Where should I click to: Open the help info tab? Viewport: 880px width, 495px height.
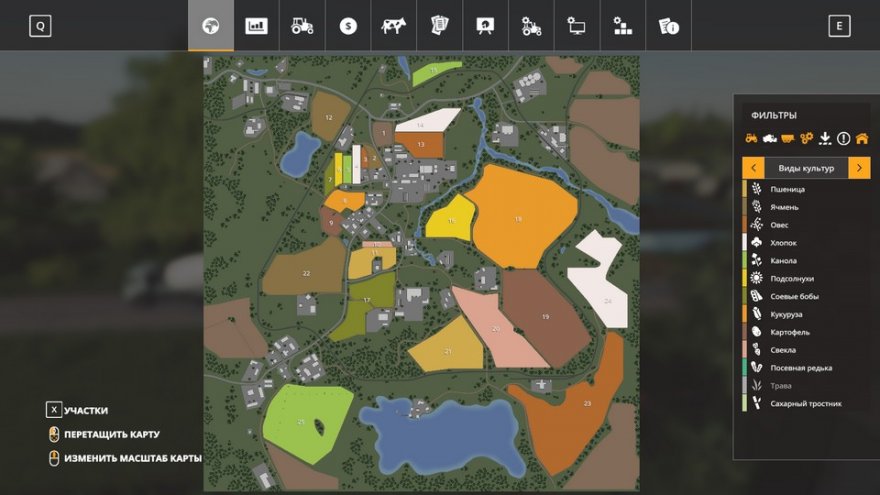668,26
